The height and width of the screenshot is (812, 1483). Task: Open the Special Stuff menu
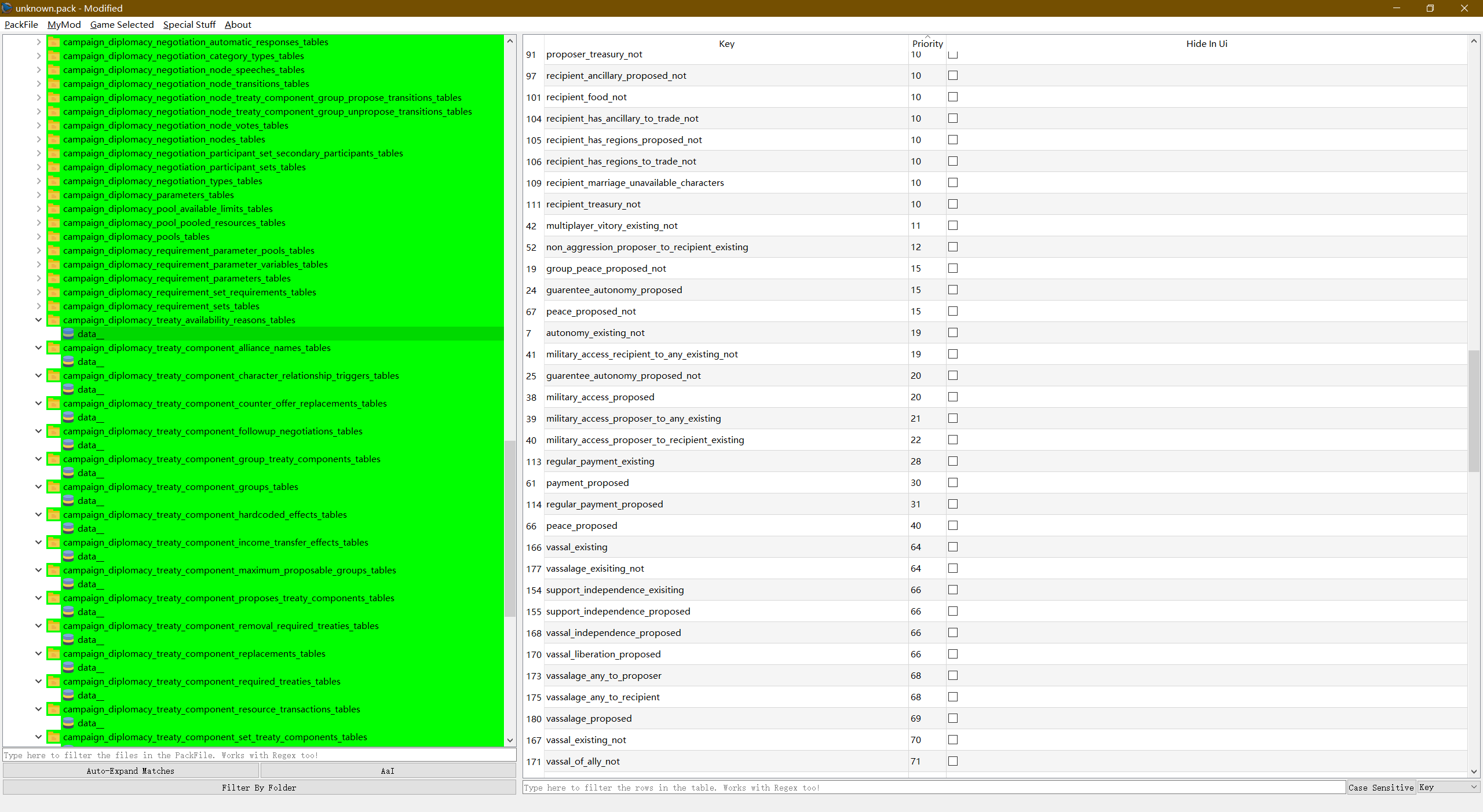click(x=189, y=24)
